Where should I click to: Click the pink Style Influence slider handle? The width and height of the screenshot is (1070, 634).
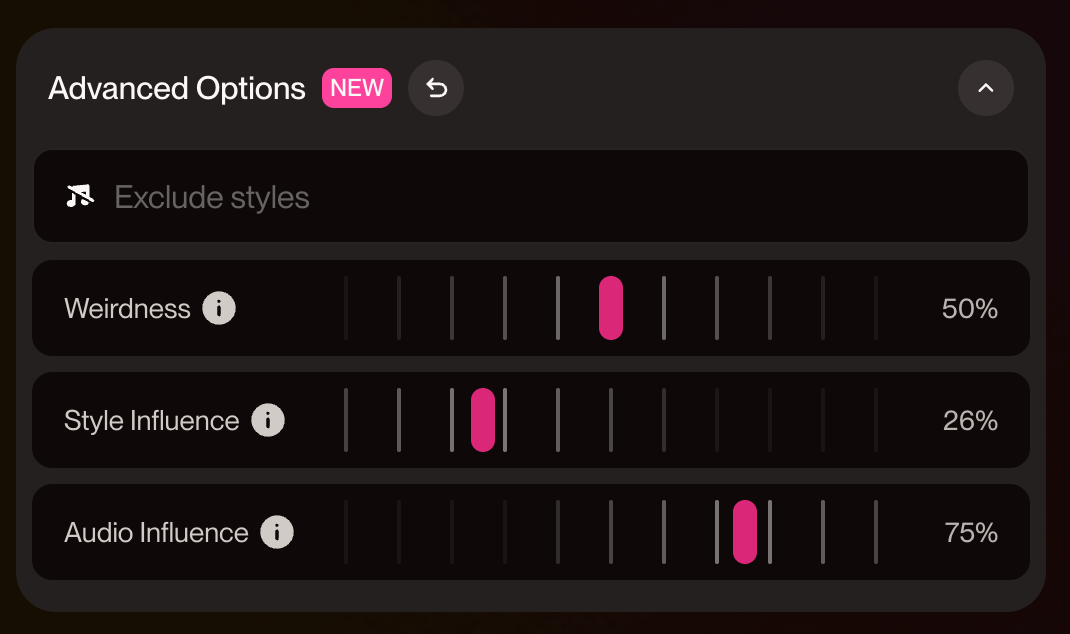tap(484, 420)
